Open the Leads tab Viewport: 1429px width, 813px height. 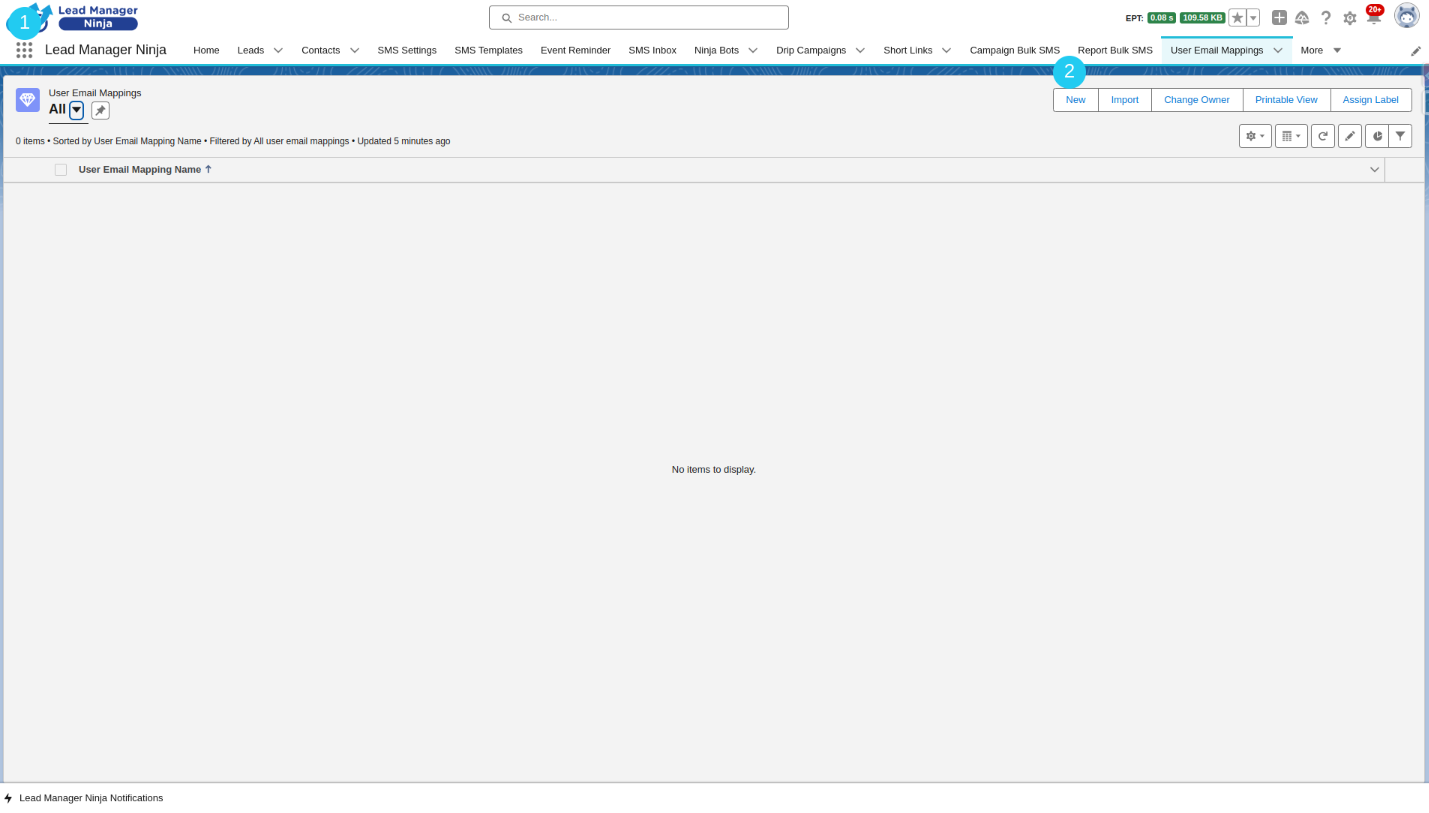[251, 50]
